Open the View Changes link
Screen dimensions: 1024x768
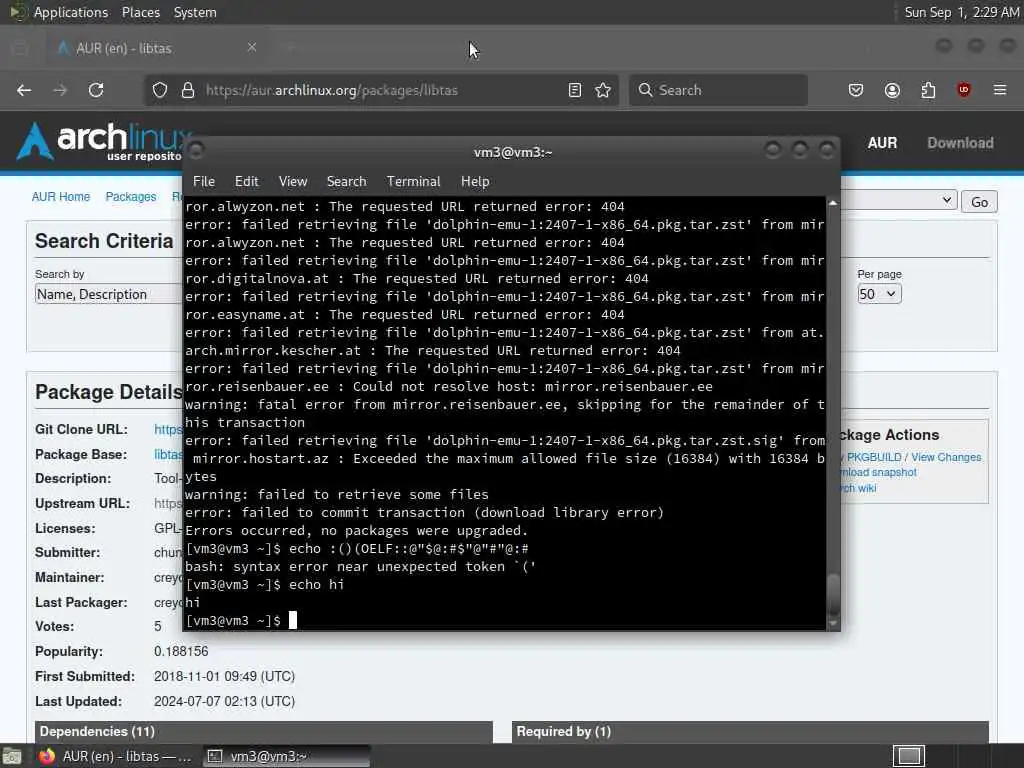click(946, 457)
